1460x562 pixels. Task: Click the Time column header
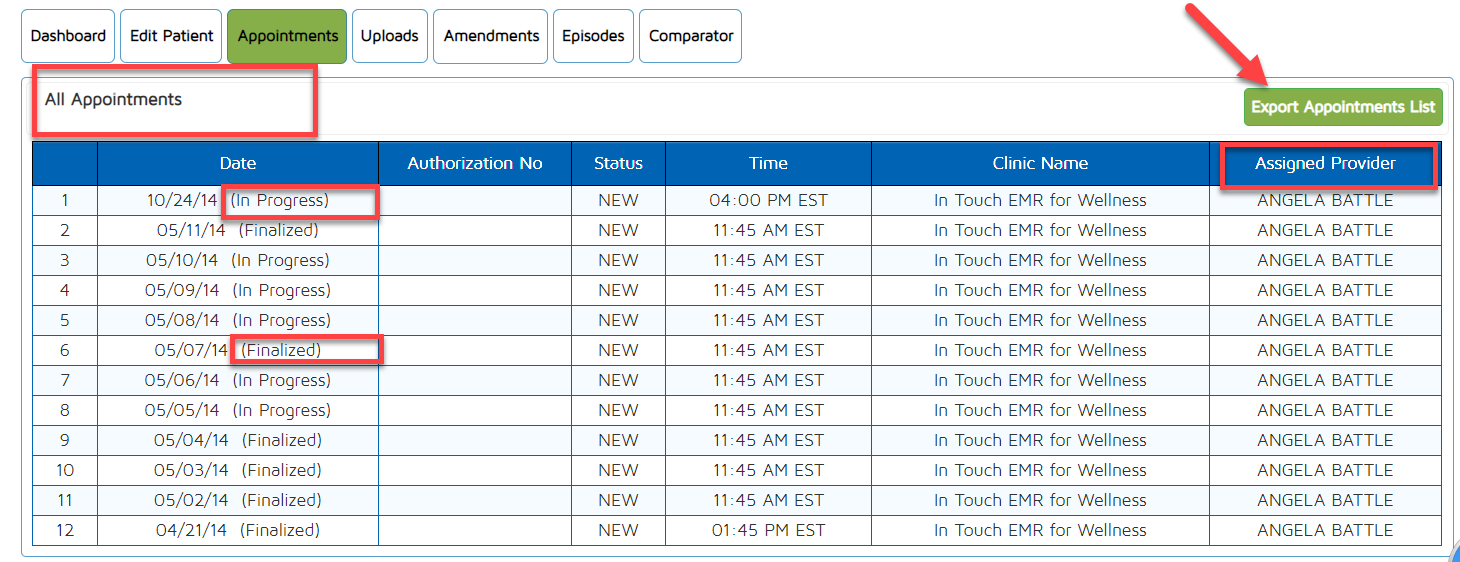[768, 163]
